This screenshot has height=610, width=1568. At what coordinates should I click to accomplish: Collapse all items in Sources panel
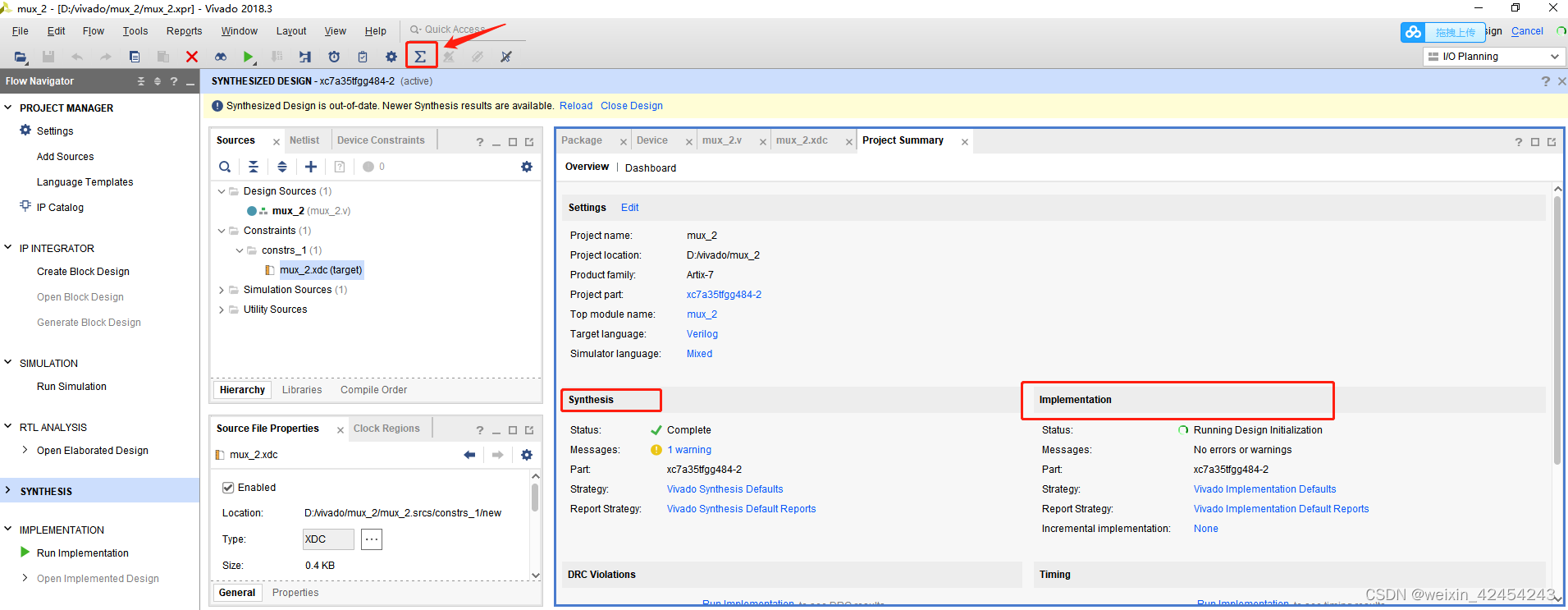254,167
